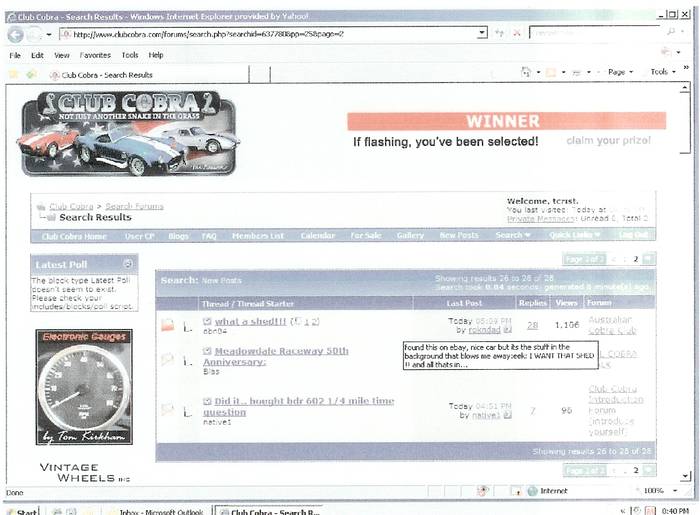Collapse the Latest Poll block icon
Viewport: 700px width, 515px height.
pyautogui.click(x=129, y=264)
